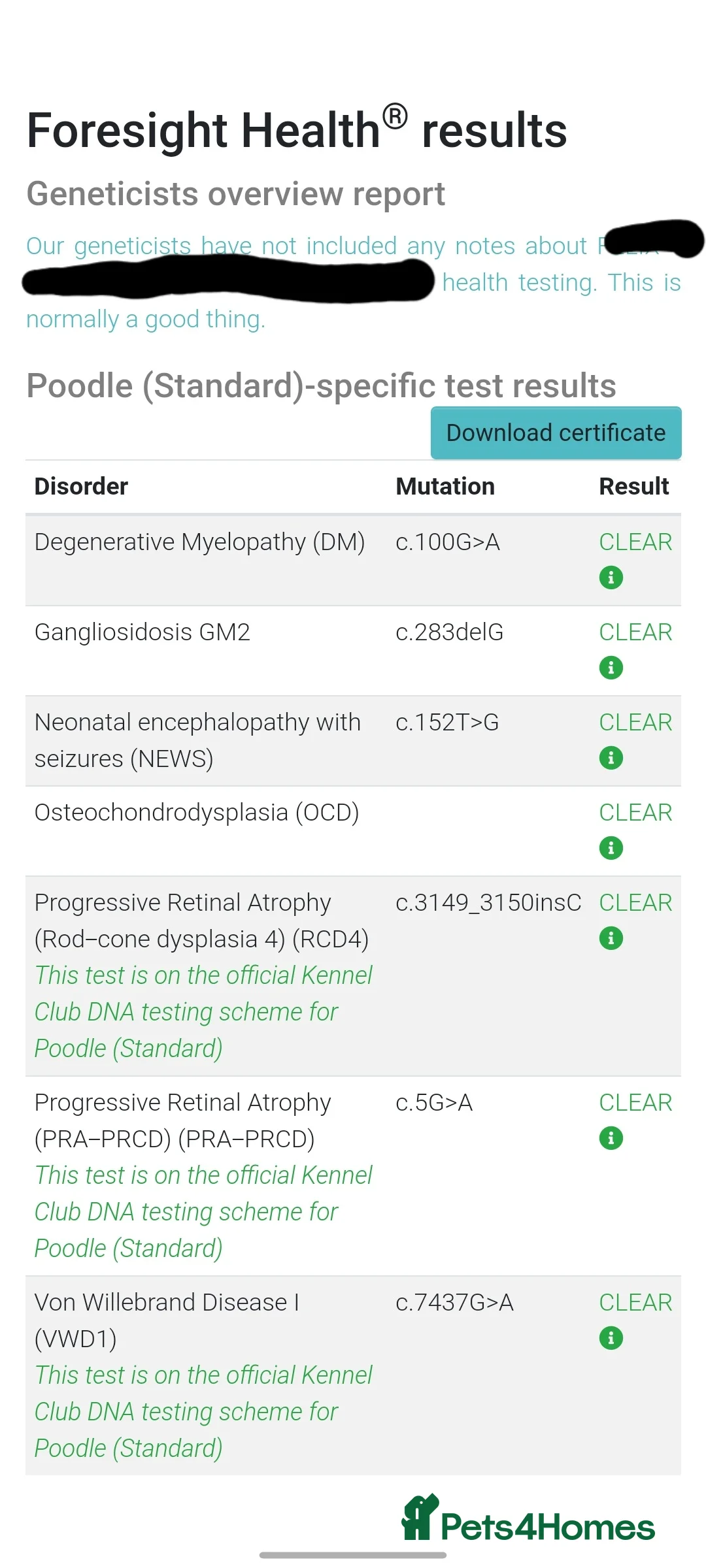Image resolution: width=706 pixels, height=1568 pixels.
Task: Tap the Kennel Club note under VWD1
Action: (x=203, y=1412)
